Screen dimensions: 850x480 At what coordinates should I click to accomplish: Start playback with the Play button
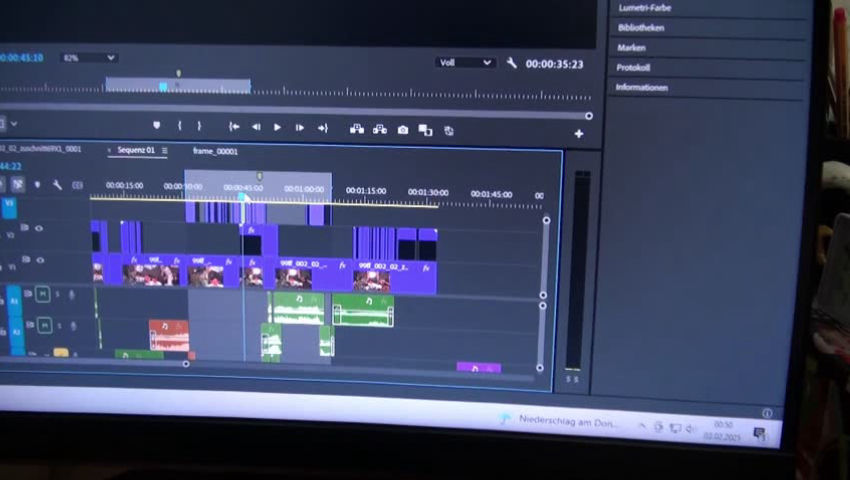[277, 127]
